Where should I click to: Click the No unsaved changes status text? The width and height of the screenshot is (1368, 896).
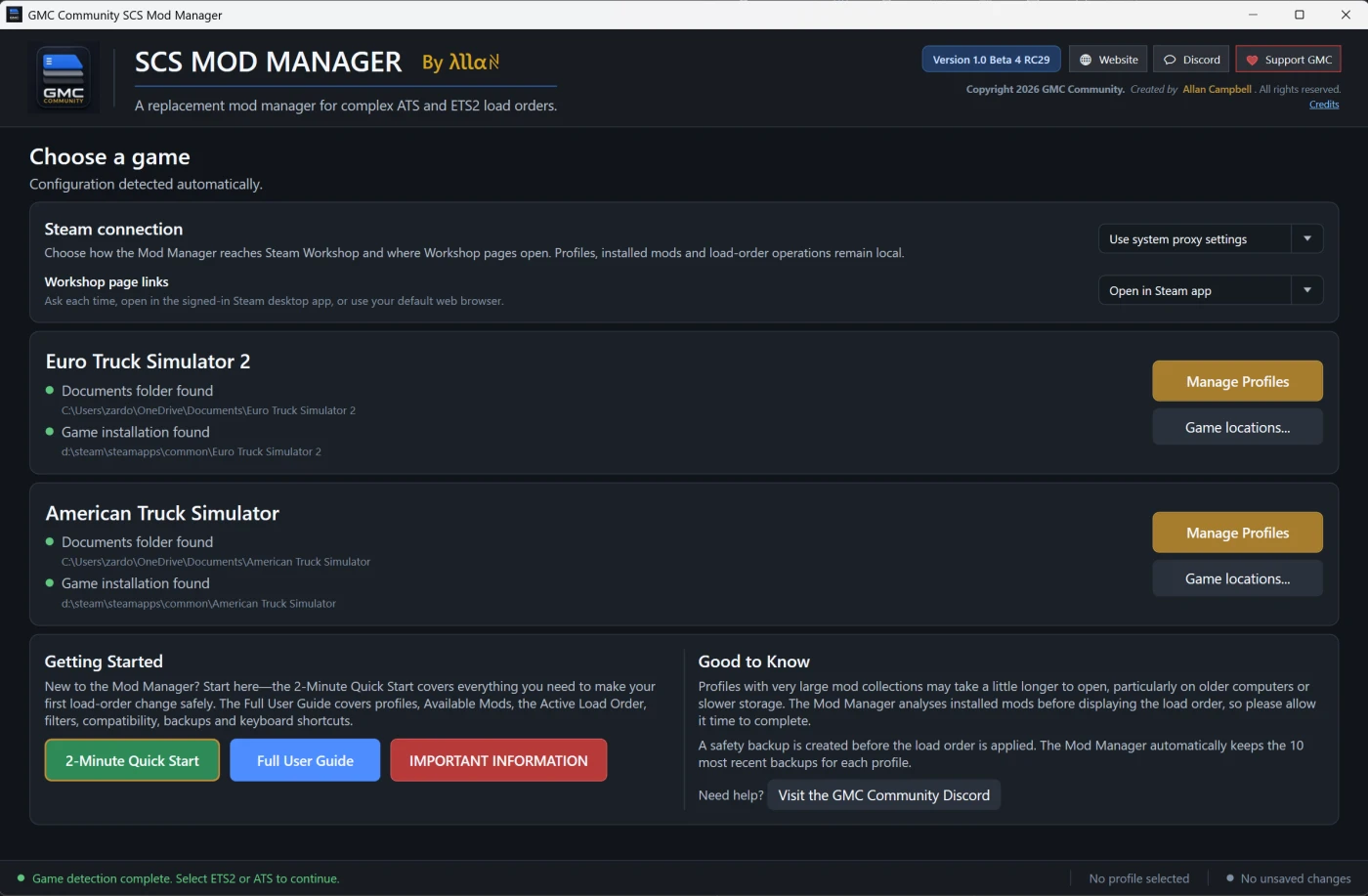1296,878
